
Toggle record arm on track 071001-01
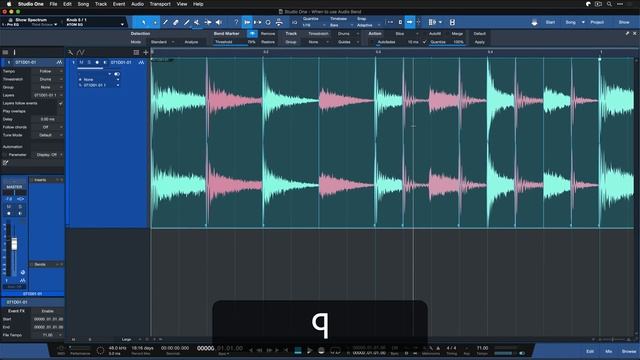[97, 62]
